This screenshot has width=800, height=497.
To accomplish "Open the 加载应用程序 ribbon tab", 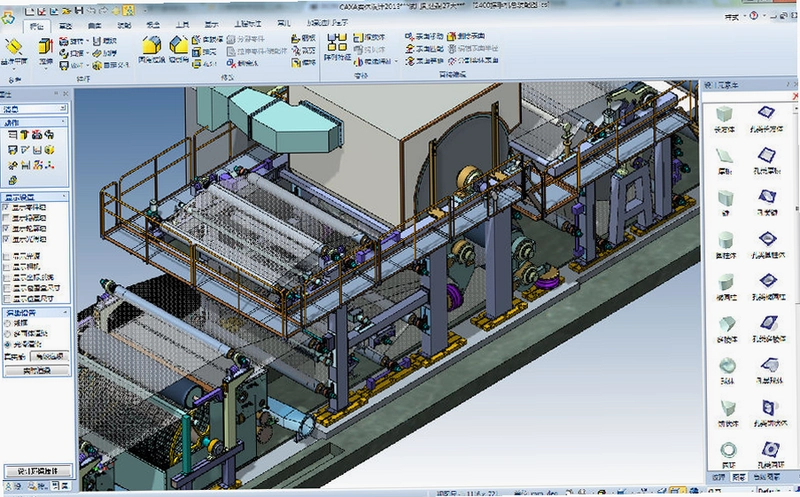I will click(x=328, y=22).
